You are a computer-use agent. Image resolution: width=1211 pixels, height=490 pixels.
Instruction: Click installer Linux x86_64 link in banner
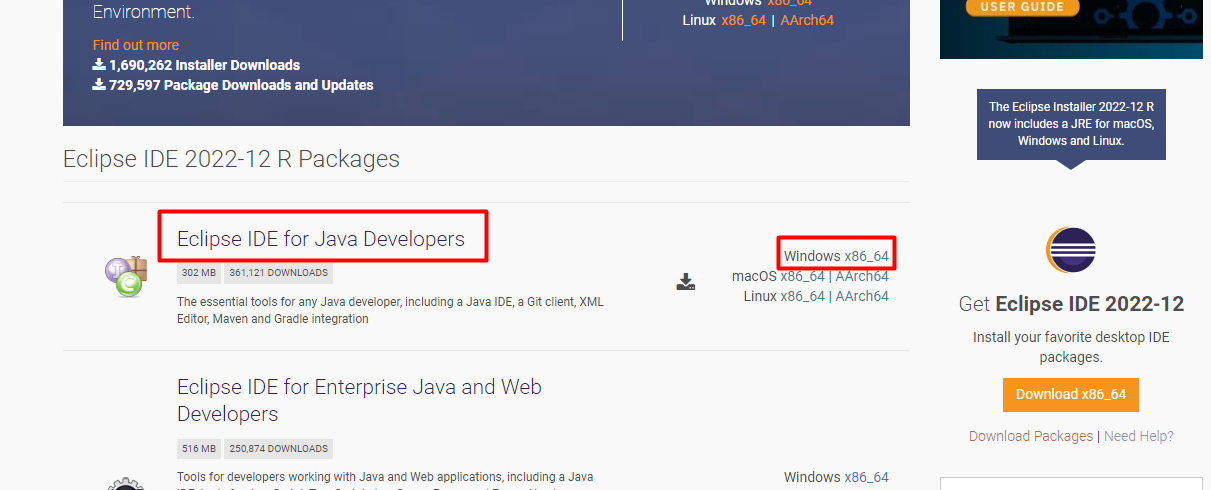pos(743,20)
